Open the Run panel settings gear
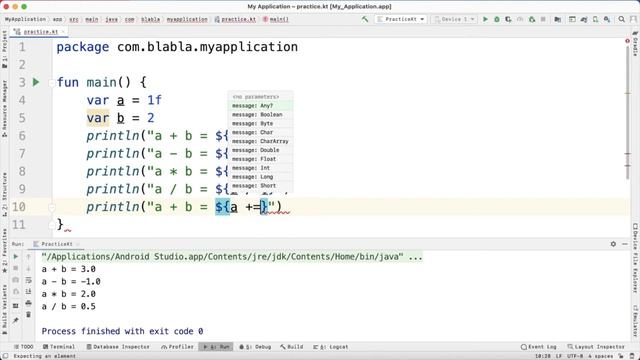 tap(613, 244)
